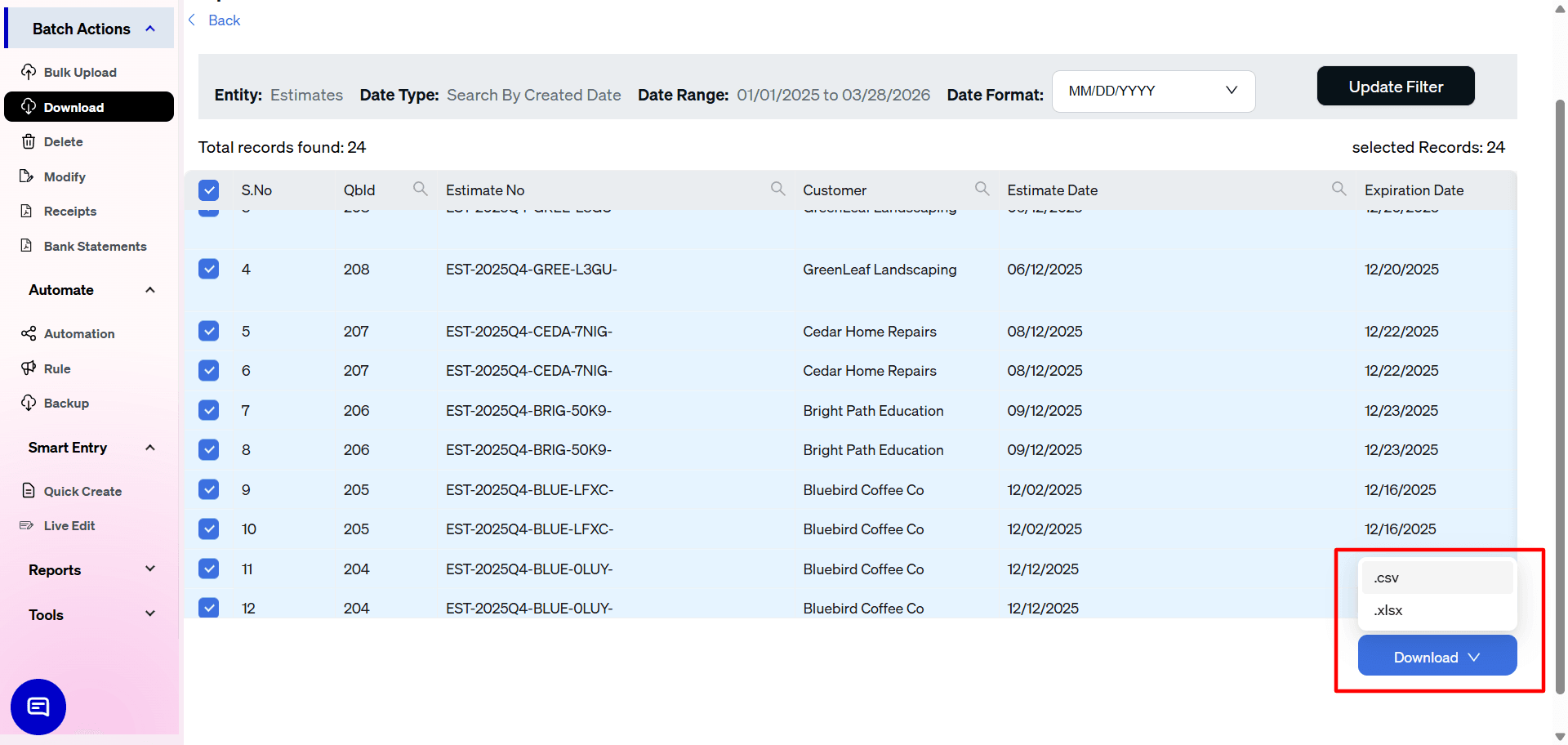This screenshot has width=1568, height=745.
Task: Choose the .xlsx export format
Action: tap(1387, 609)
